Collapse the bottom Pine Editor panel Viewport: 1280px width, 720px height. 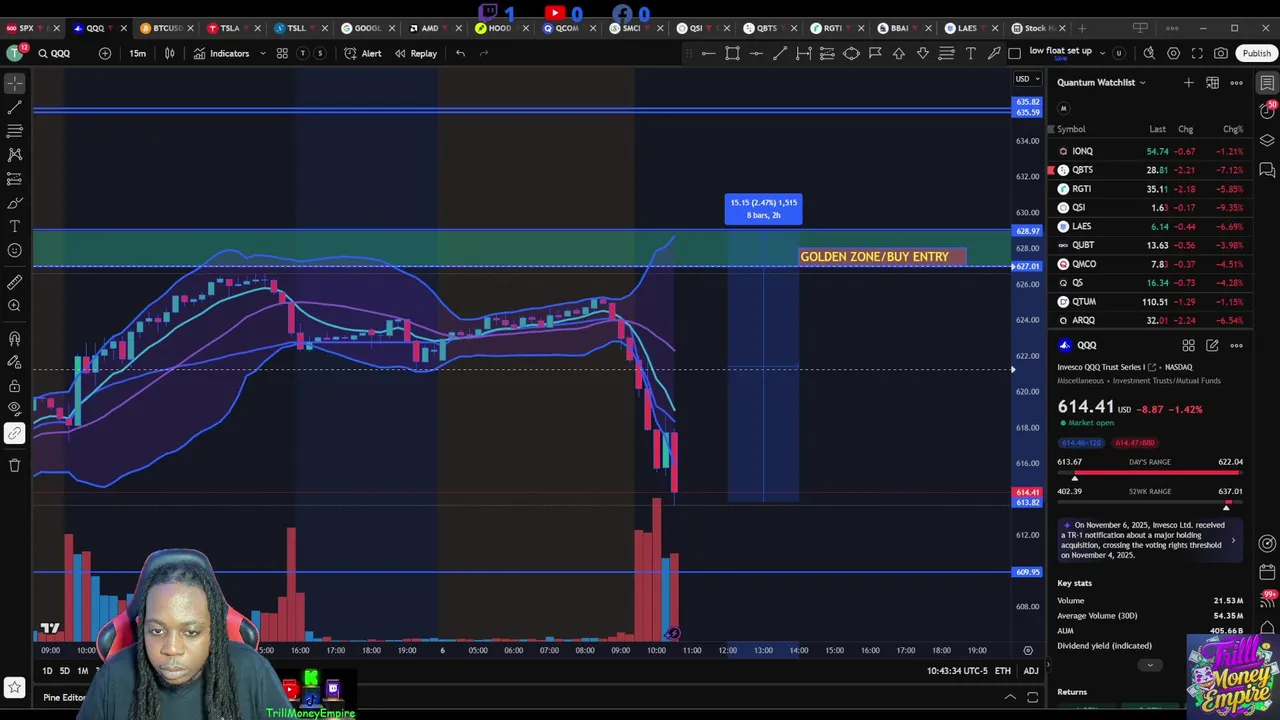click(1010, 697)
